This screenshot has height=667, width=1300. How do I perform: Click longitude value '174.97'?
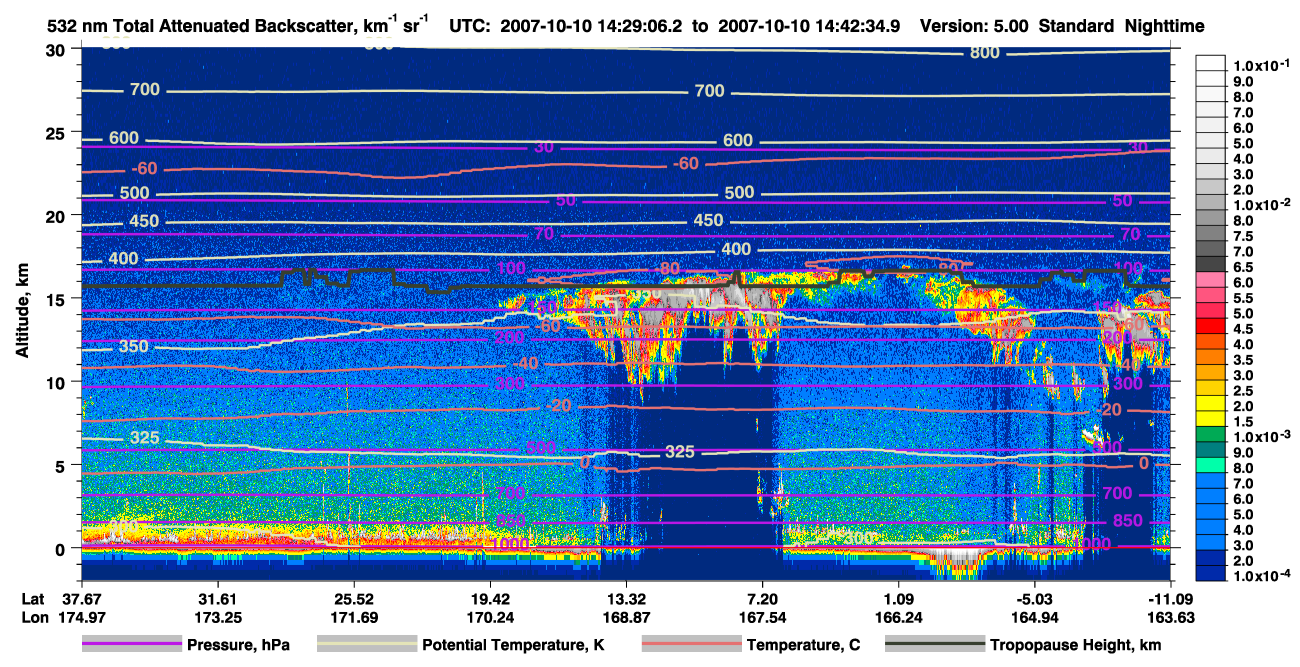(x=82, y=618)
